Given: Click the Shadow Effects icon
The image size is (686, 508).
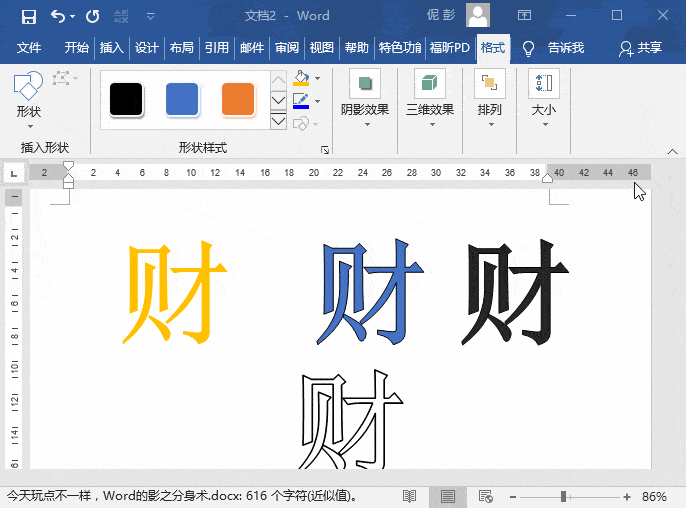Looking at the screenshot, I should tap(364, 84).
